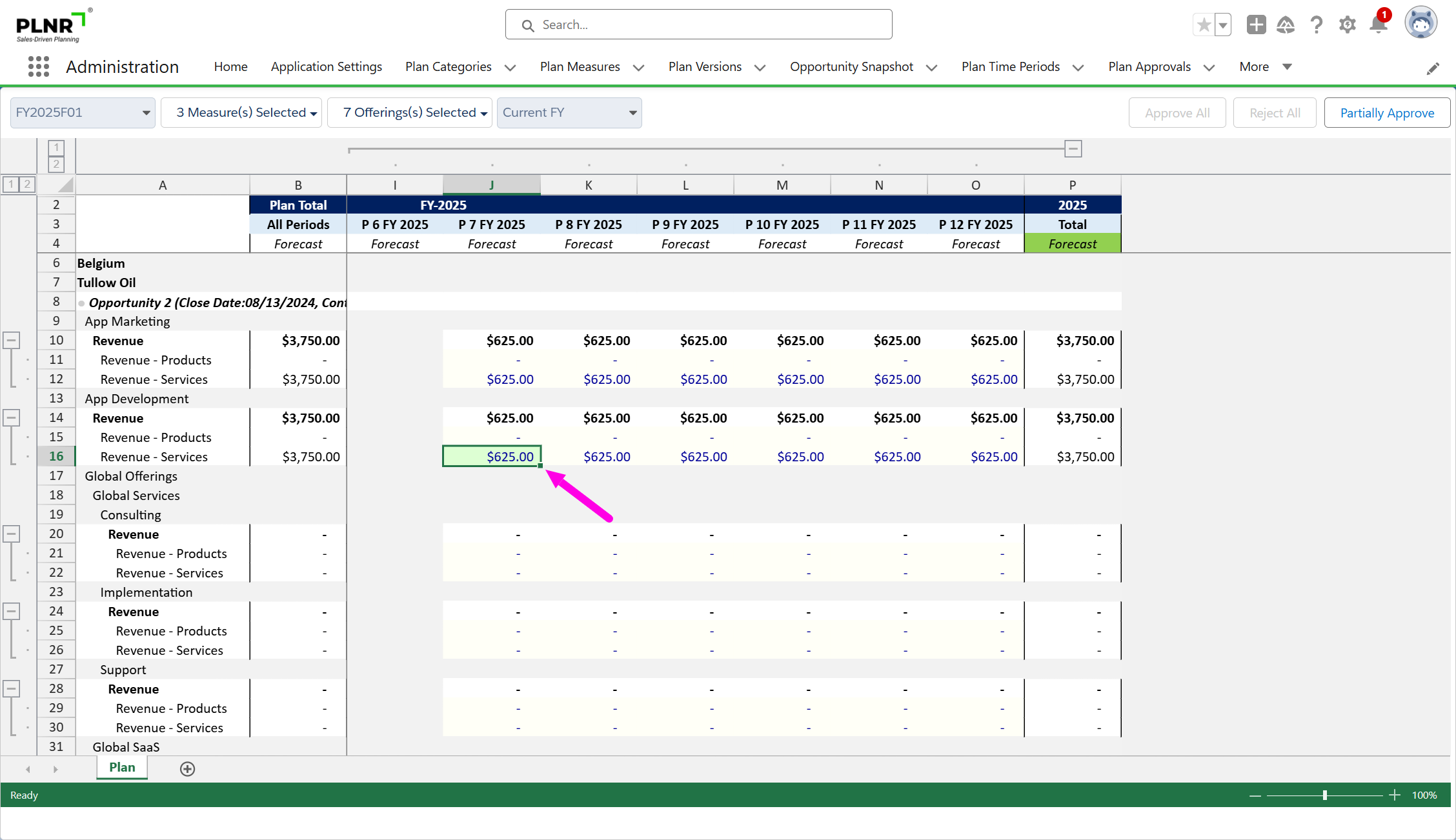Image resolution: width=1456 pixels, height=840 pixels.
Task: Click the zoom slider handle
Action: coord(1324,795)
